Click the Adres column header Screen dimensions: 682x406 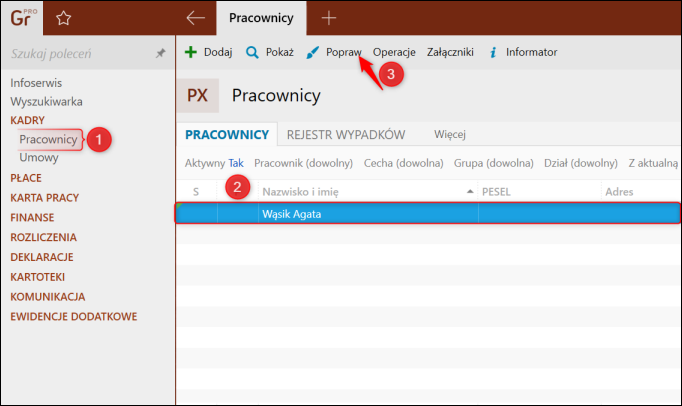point(619,191)
